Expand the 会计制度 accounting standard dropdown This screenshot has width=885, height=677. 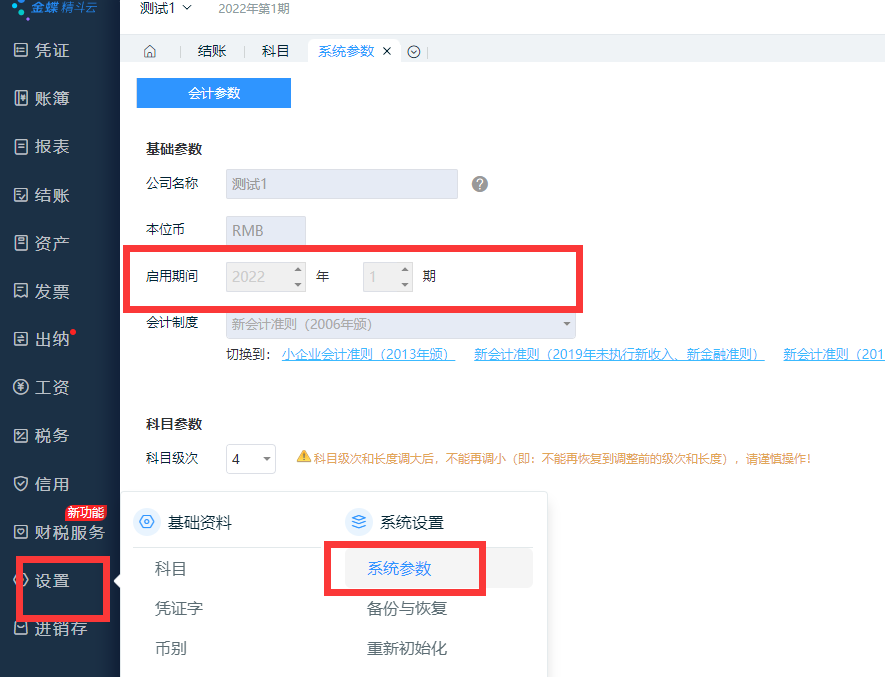pyautogui.click(x=567, y=324)
